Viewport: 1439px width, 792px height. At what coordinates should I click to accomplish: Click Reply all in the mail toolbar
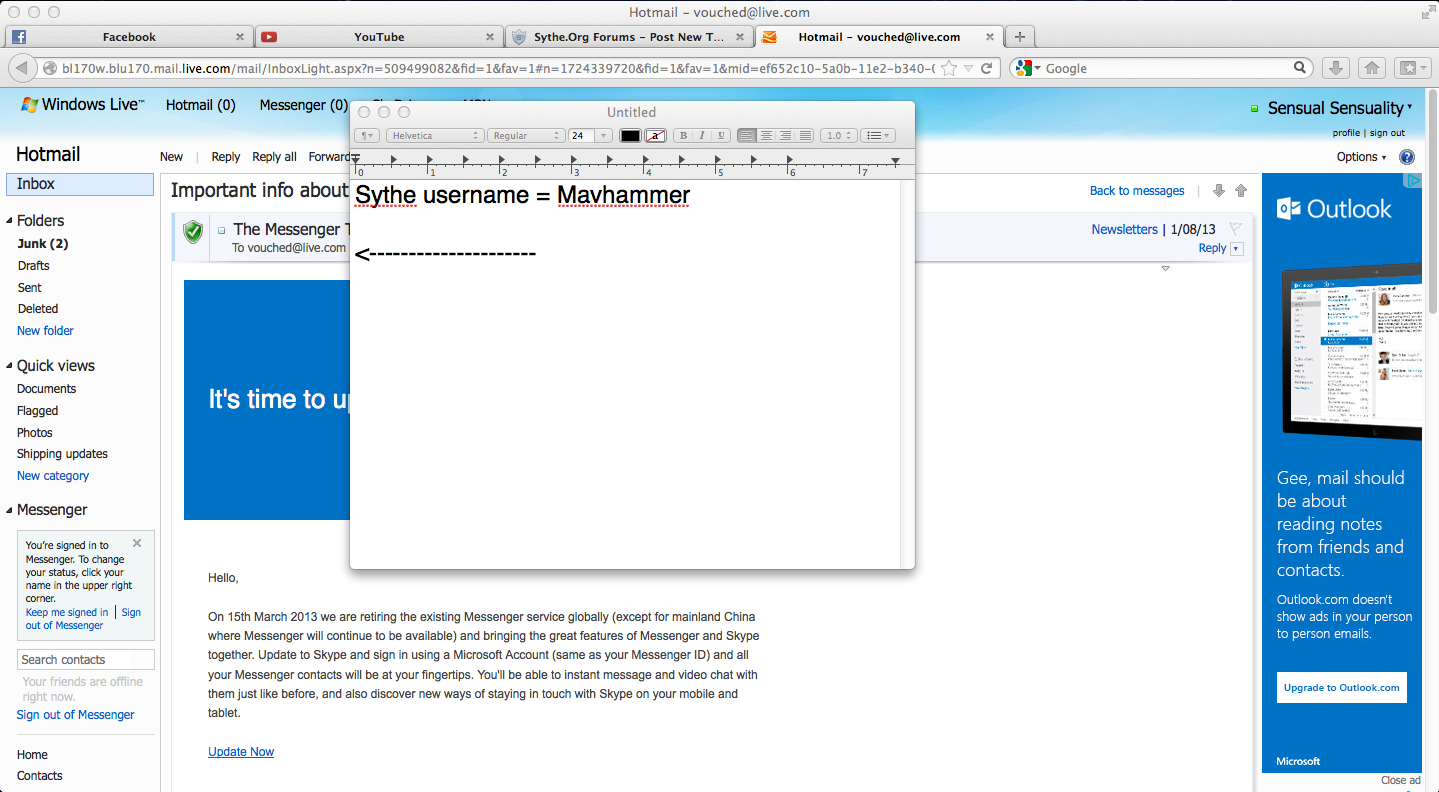click(x=274, y=157)
